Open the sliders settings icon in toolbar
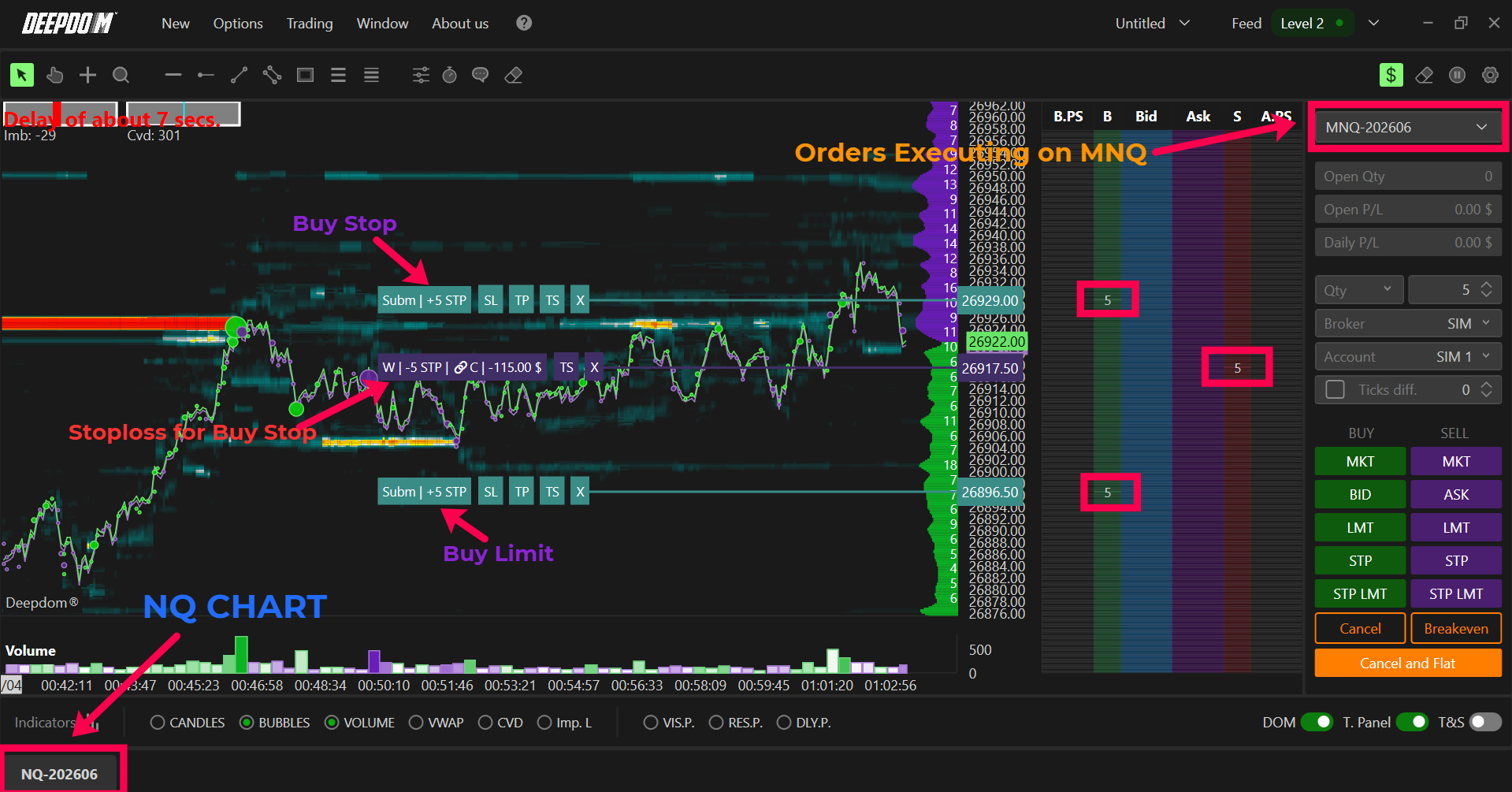The image size is (1512, 792). tap(422, 75)
